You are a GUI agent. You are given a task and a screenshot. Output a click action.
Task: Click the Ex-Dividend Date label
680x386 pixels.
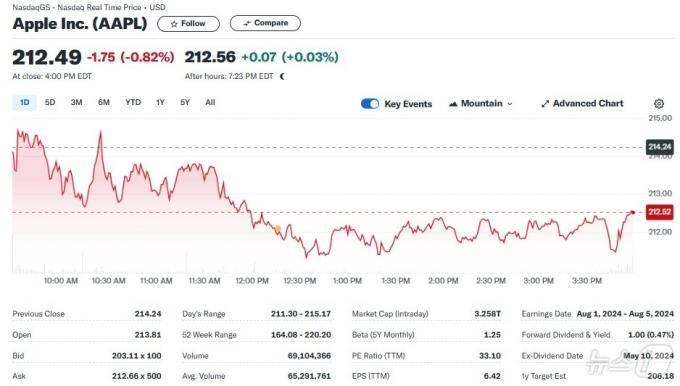coord(552,356)
